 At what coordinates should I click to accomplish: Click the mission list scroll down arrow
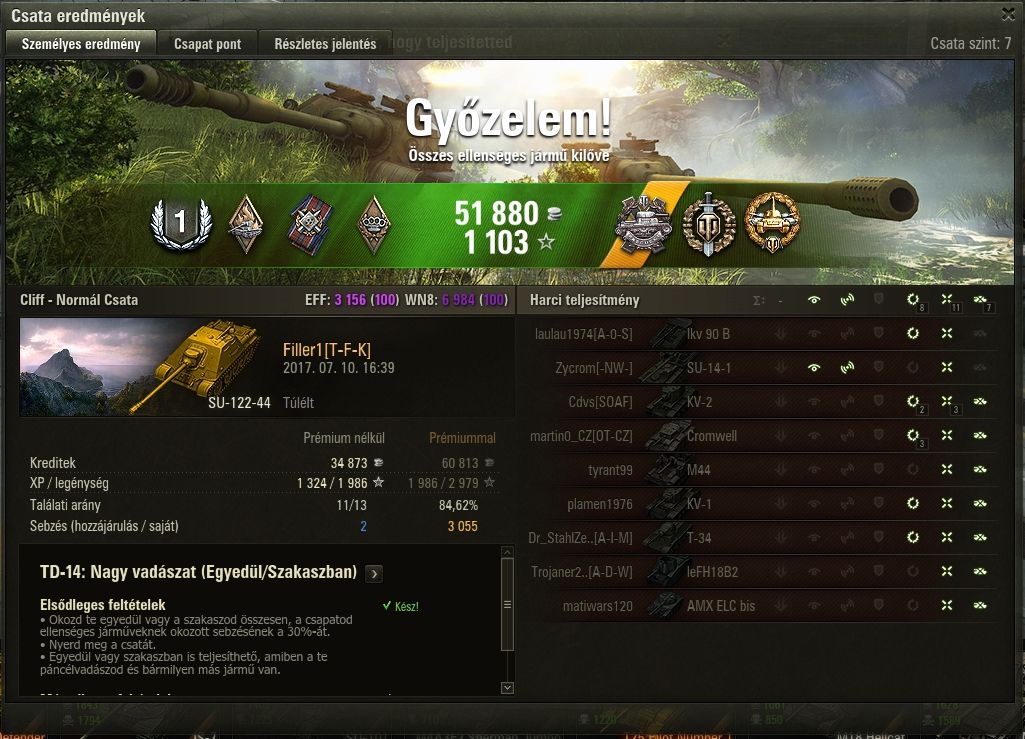point(507,688)
